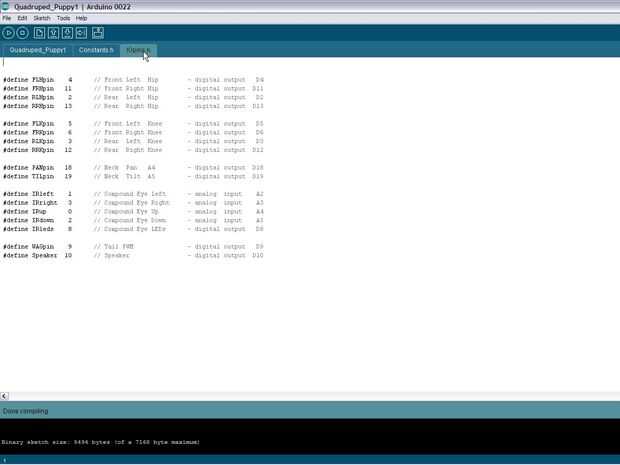Open a sketch with the Open icon
The height and width of the screenshot is (465, 620).
[53, 33]
